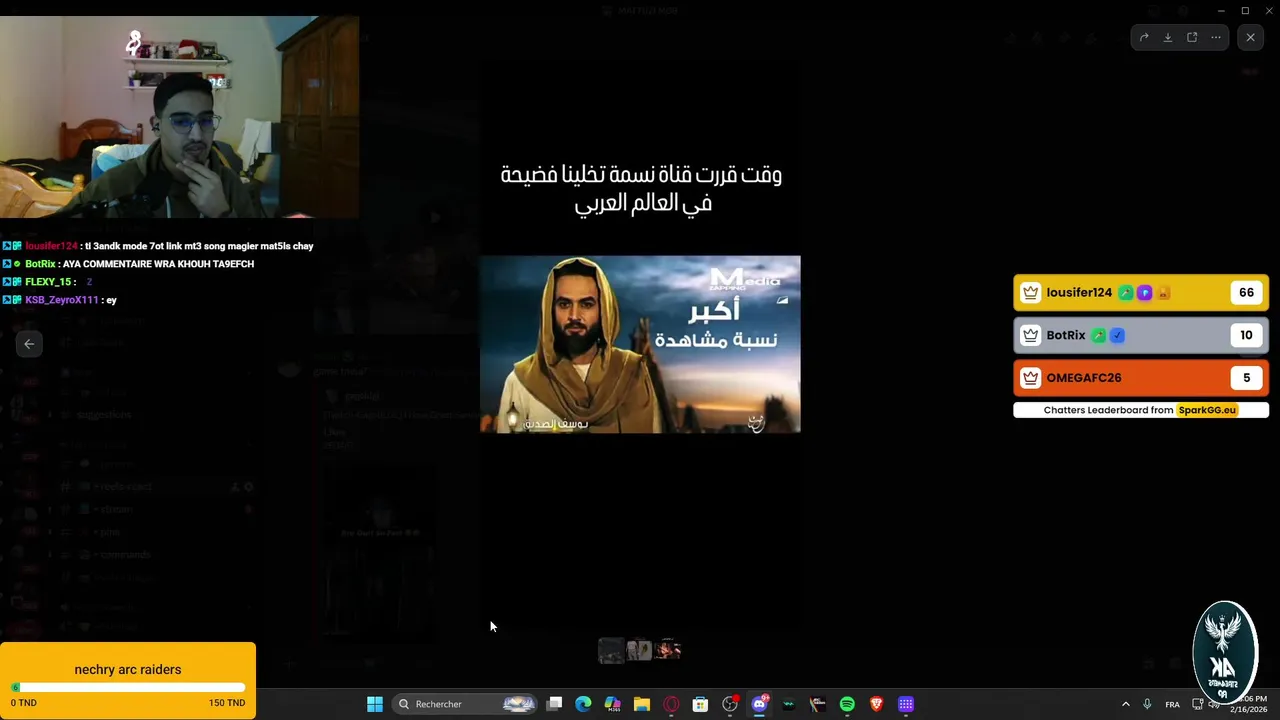This screenshot has width=1280, height=720.
Task: Click the crown icon beside lousifer124
Action: [x=1031, y=293]
